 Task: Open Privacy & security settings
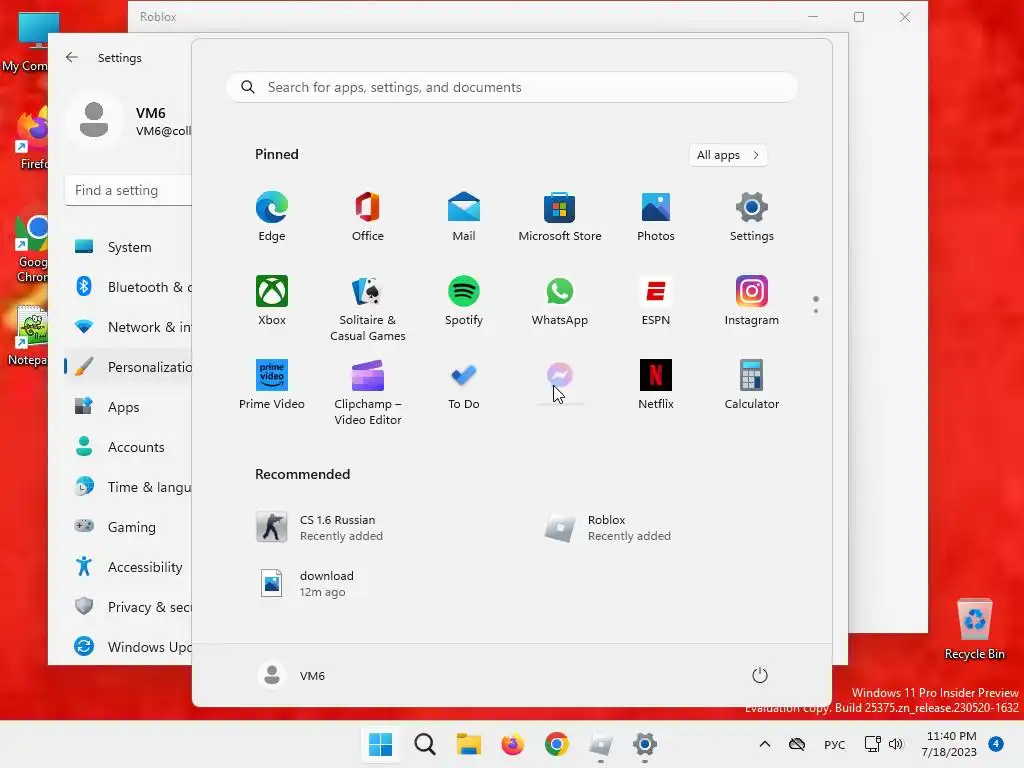[x=128, y=607]
